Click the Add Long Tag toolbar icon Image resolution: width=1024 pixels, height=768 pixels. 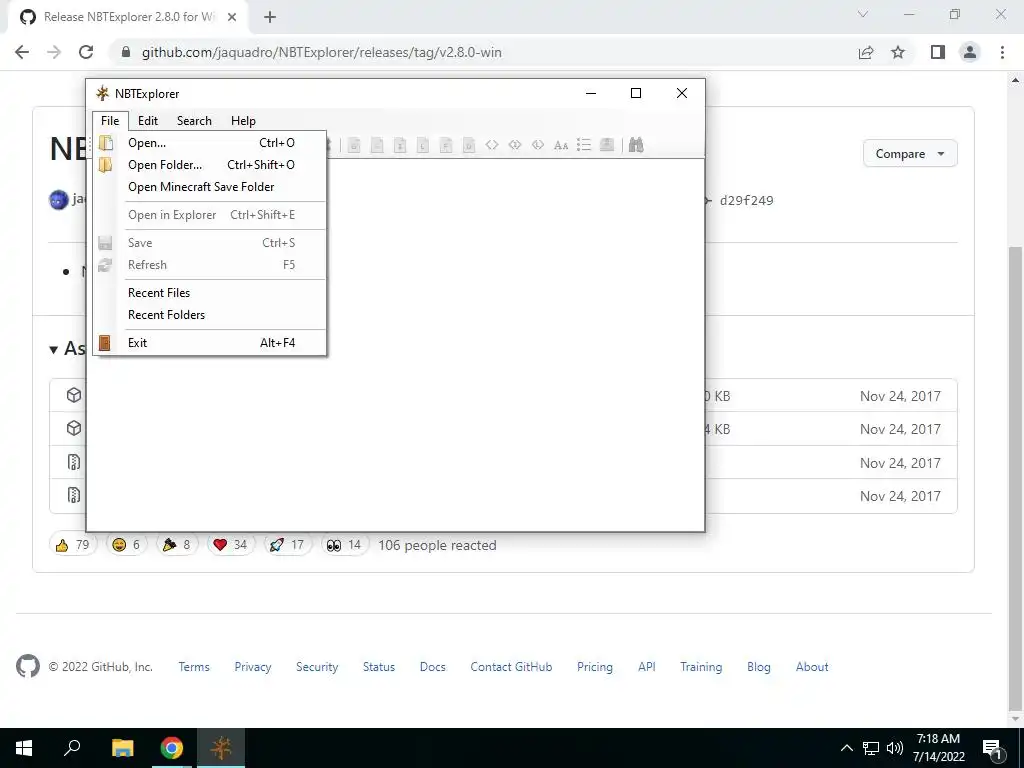coord(423,145)
